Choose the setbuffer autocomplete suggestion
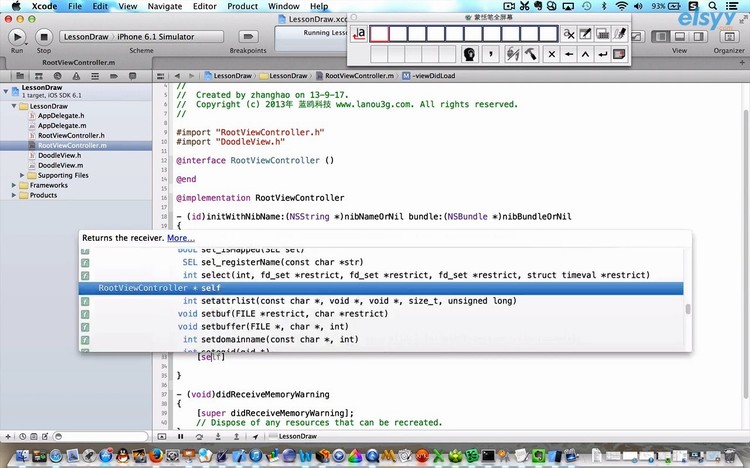This screenshot has height=468, width=750. (381, 327)
